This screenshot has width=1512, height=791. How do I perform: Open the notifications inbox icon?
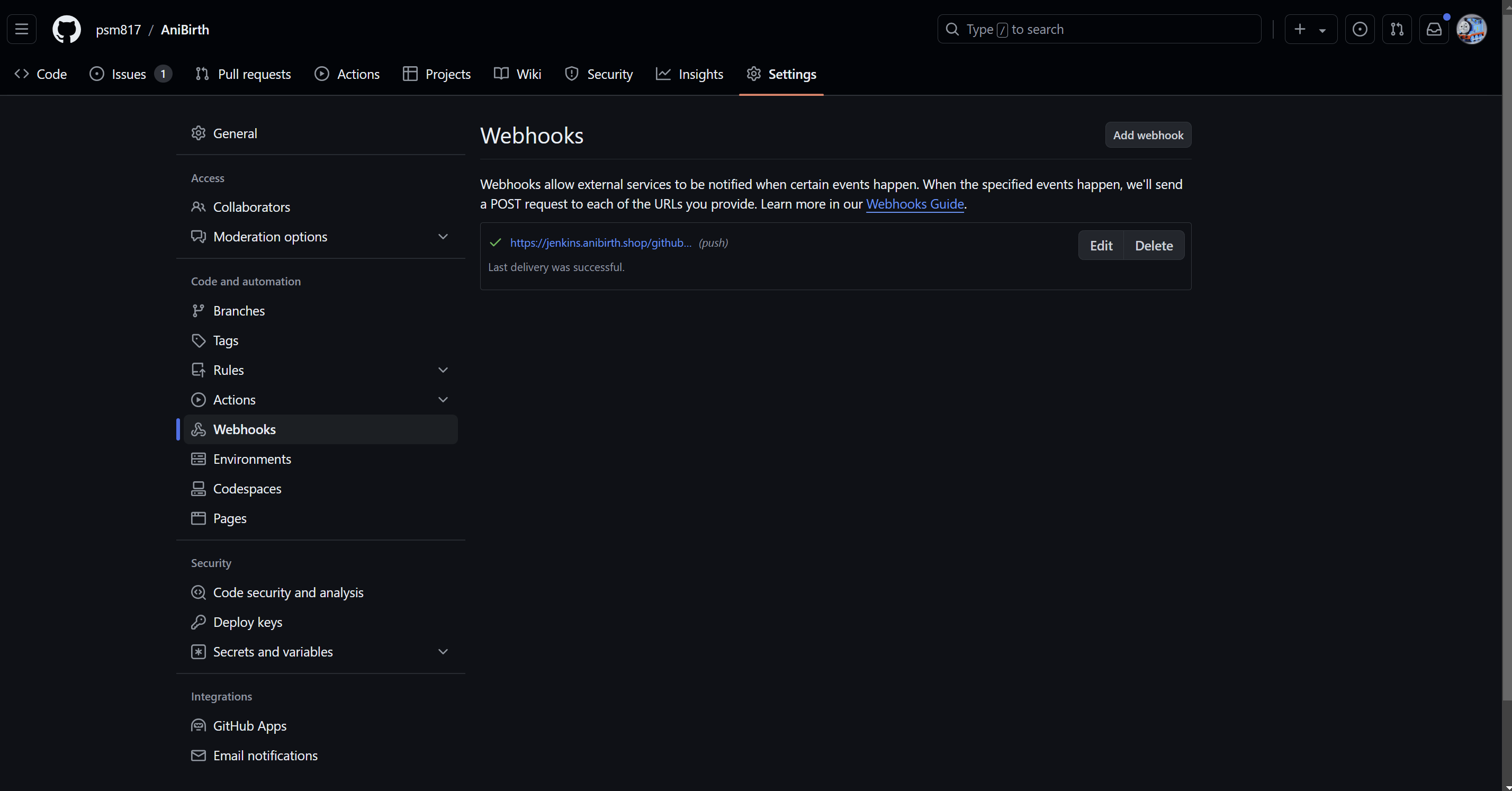[x=1433, y=29]
